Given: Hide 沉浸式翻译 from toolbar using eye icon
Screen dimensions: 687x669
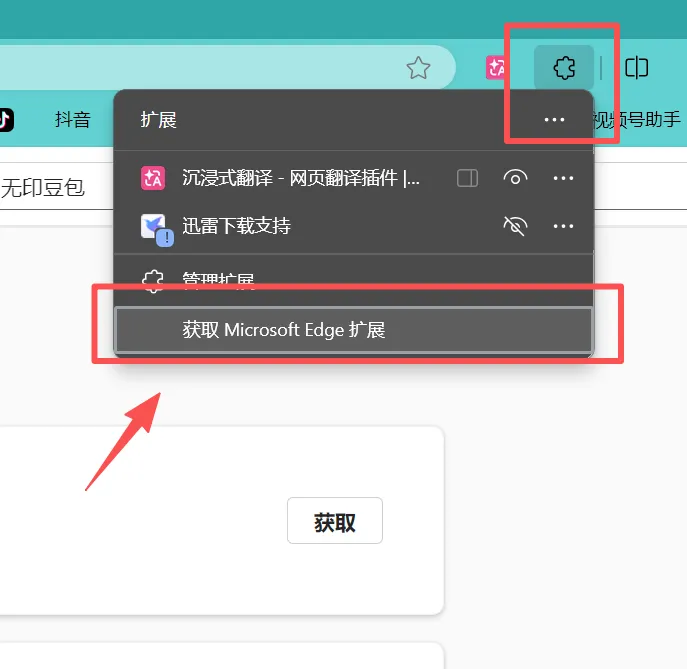Looking at the screenshot, I should [515, 178].
